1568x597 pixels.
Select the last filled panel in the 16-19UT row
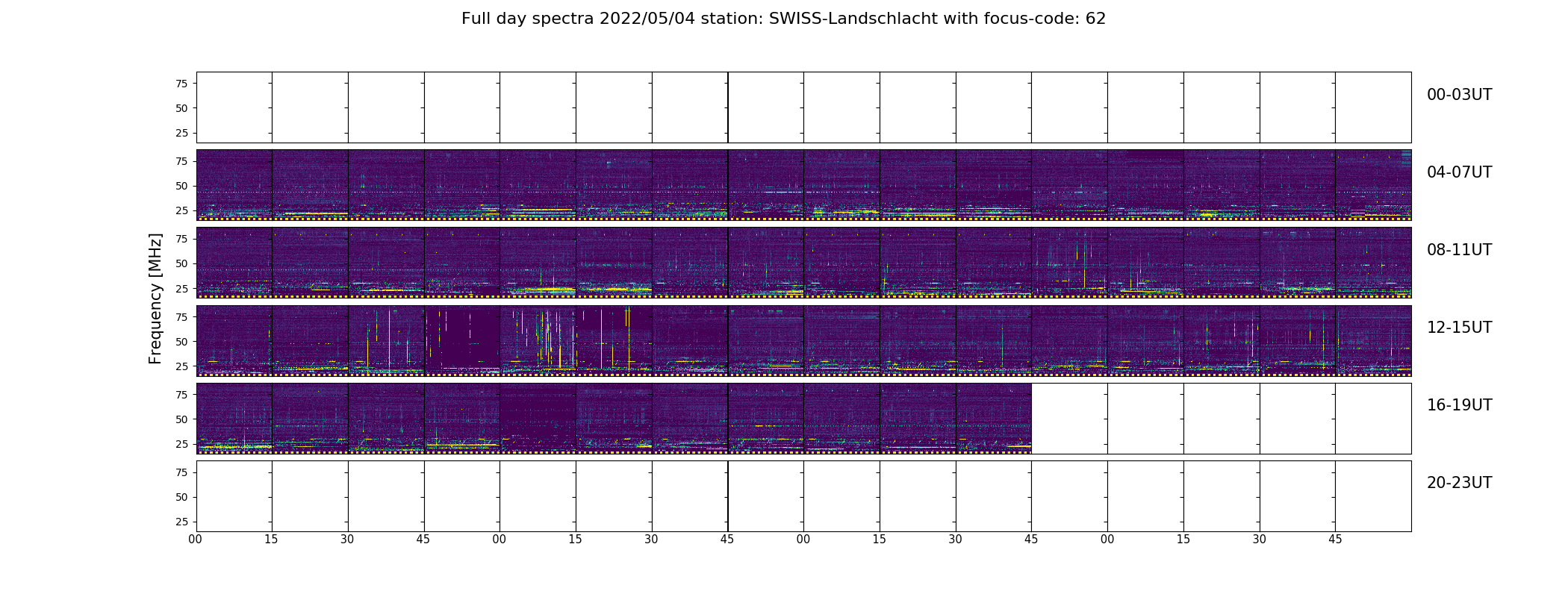pos(994,419)
